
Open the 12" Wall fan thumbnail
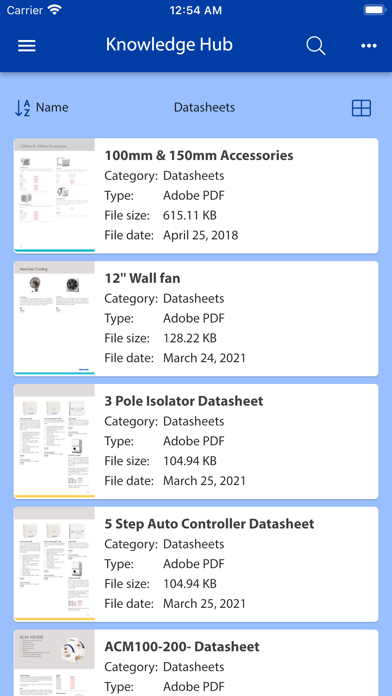coord(54,318)
